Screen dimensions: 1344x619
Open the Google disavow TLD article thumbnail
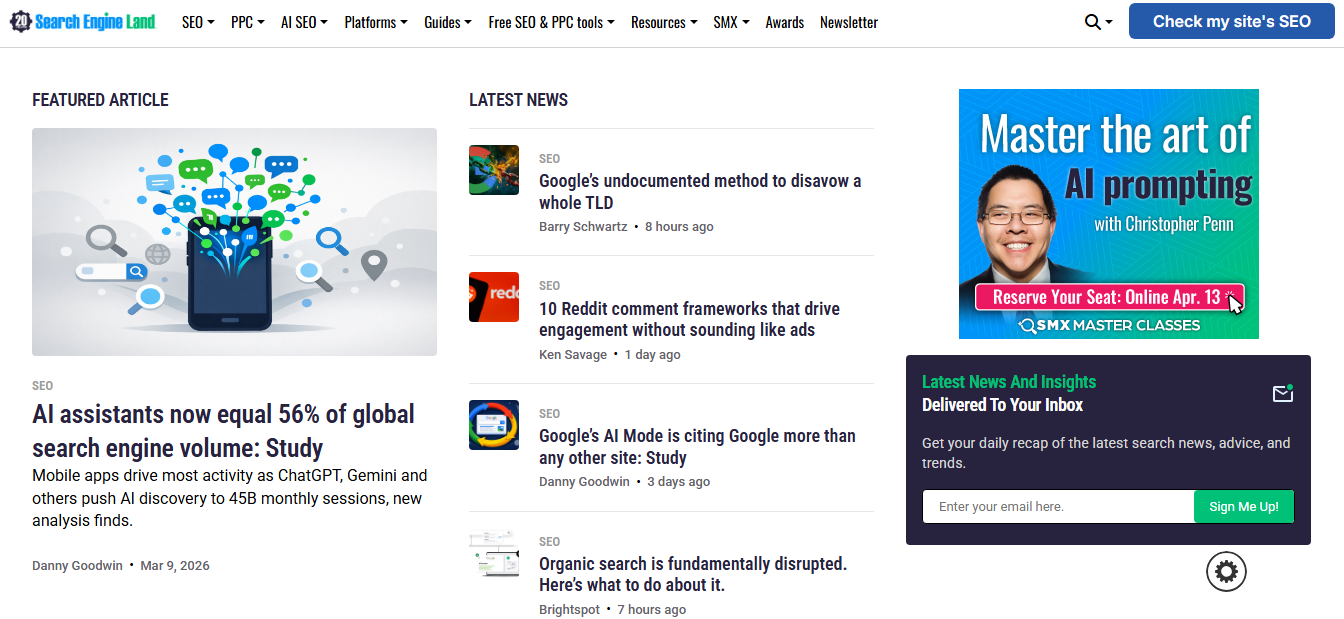tap(494, 170)
